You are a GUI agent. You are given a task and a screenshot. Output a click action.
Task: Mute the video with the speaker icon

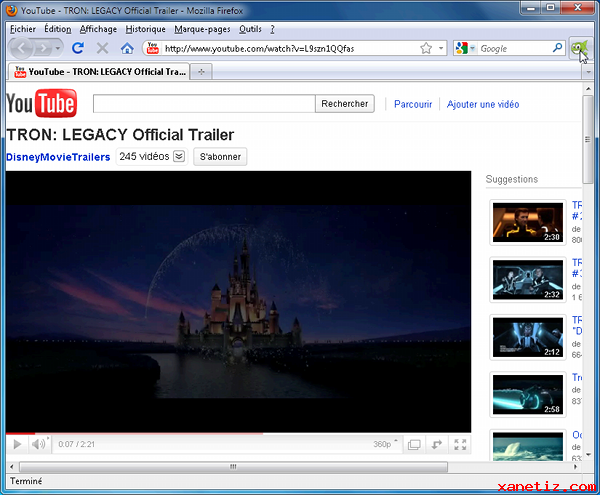(x=38, y=444)
